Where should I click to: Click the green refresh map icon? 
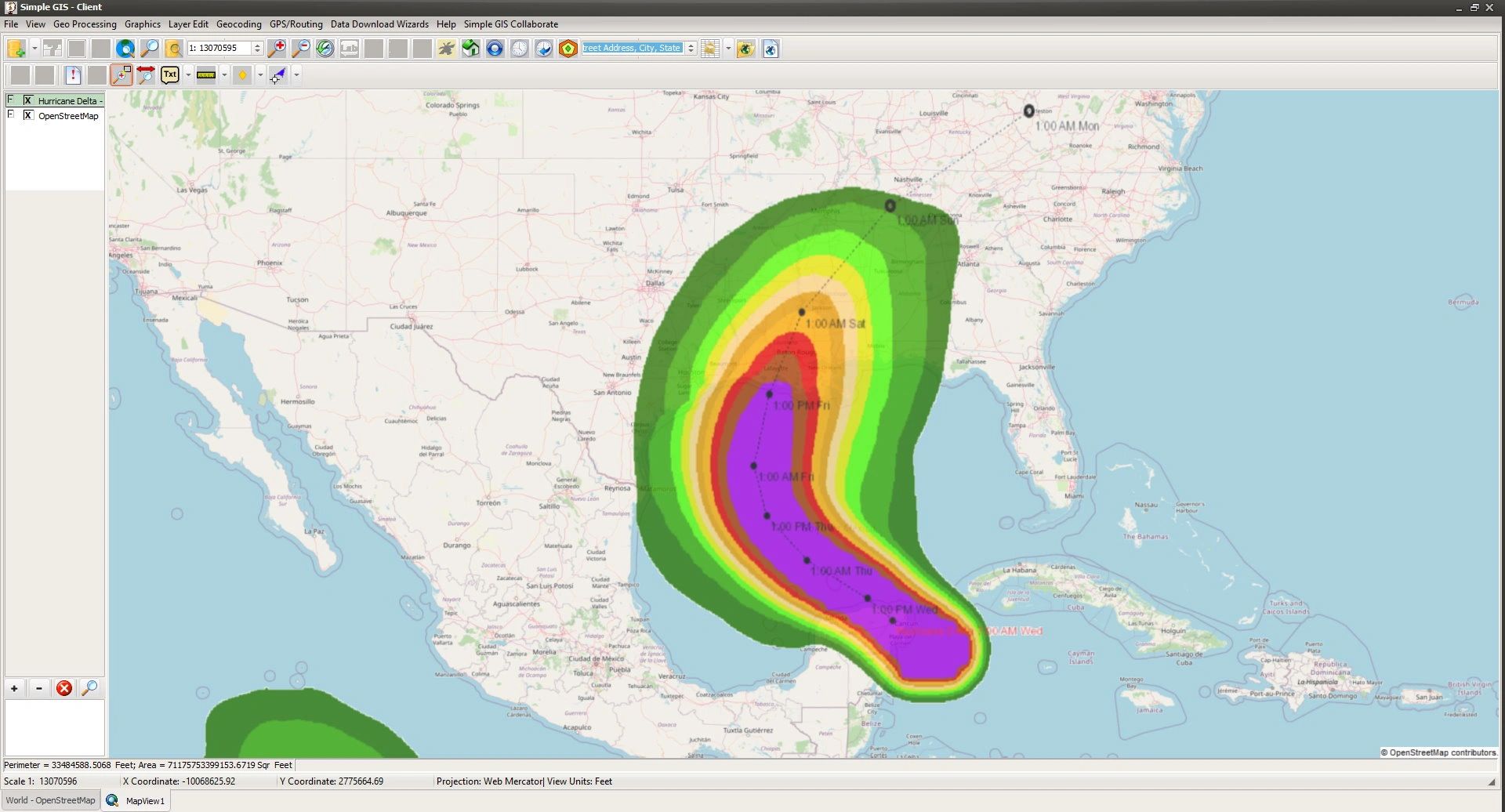323,49
